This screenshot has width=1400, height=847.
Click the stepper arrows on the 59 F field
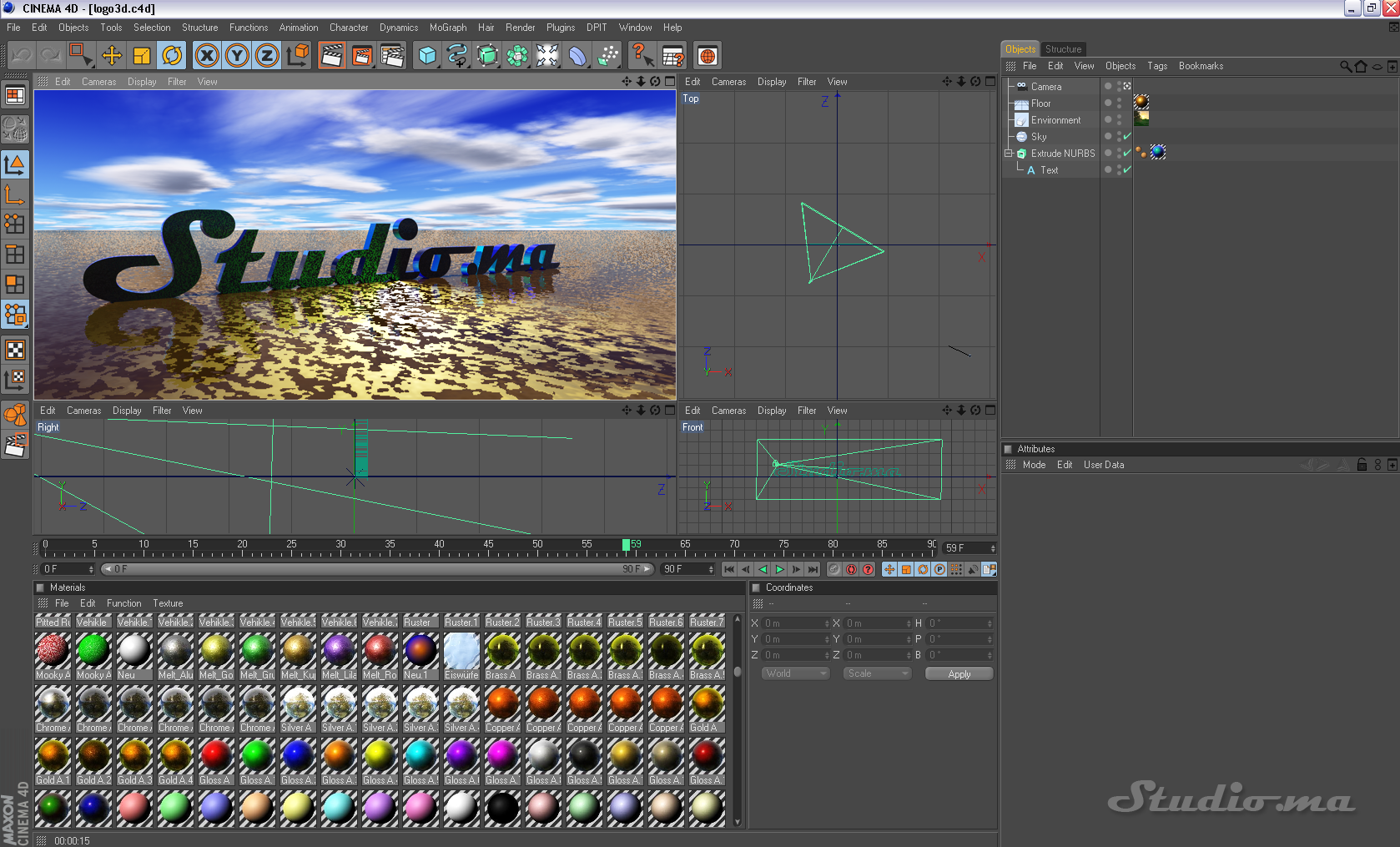993,548
